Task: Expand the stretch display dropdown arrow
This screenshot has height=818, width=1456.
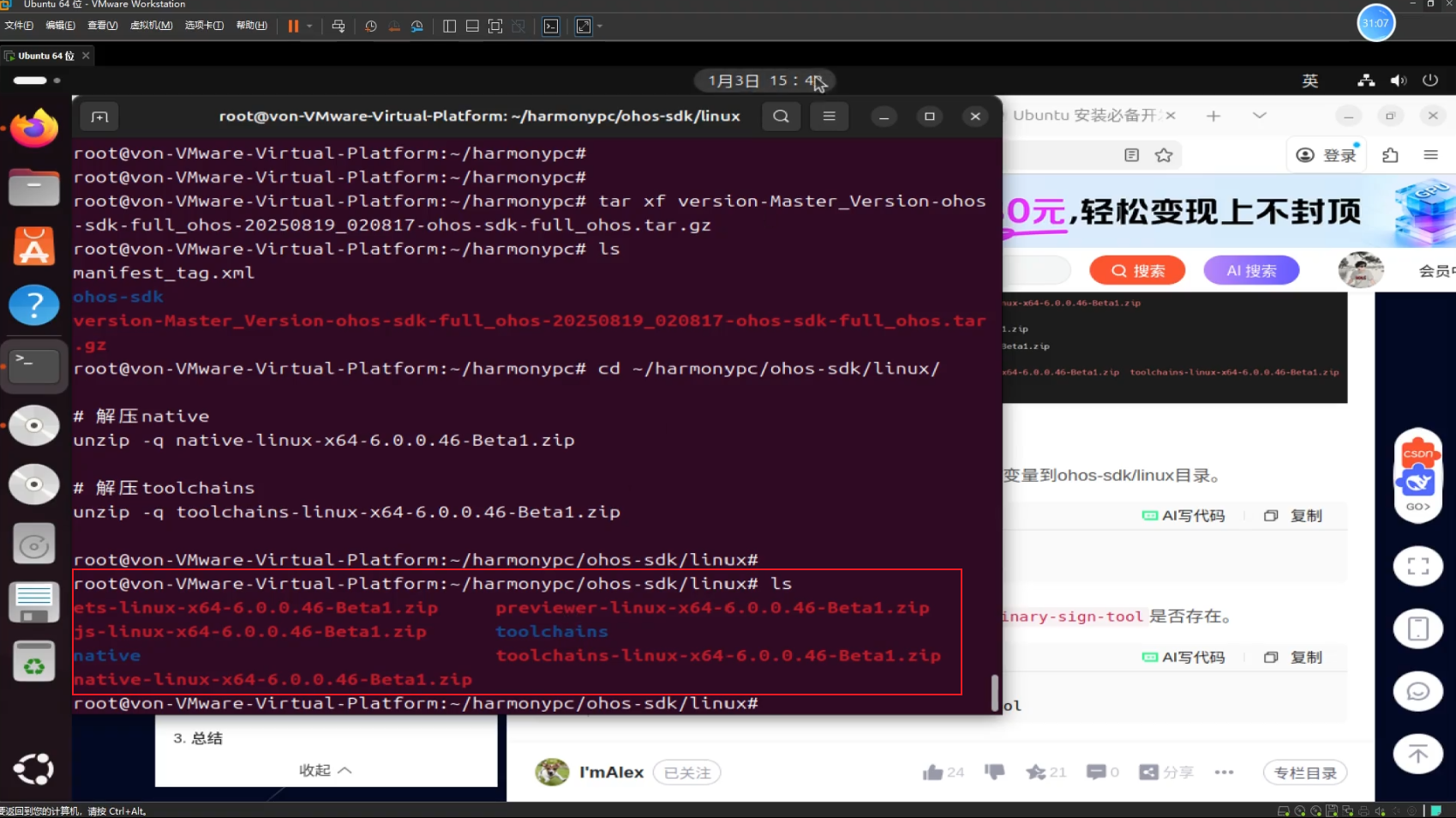Action: pyautogui.click(x=600, y=26)
